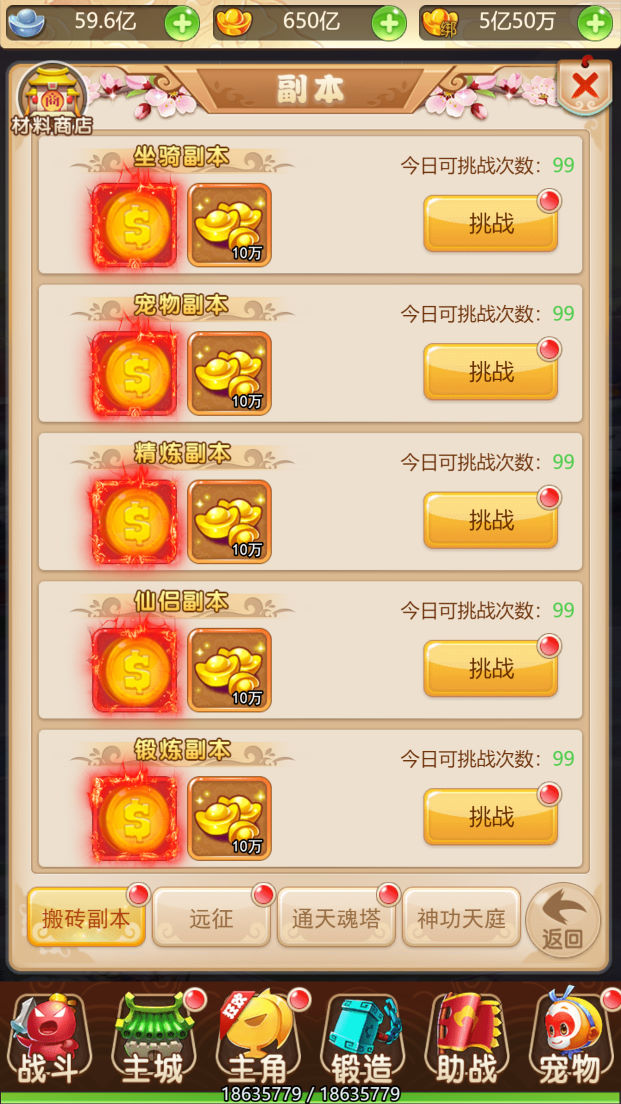
Task: Click the 返回 back arrow button
Action: 563,920
